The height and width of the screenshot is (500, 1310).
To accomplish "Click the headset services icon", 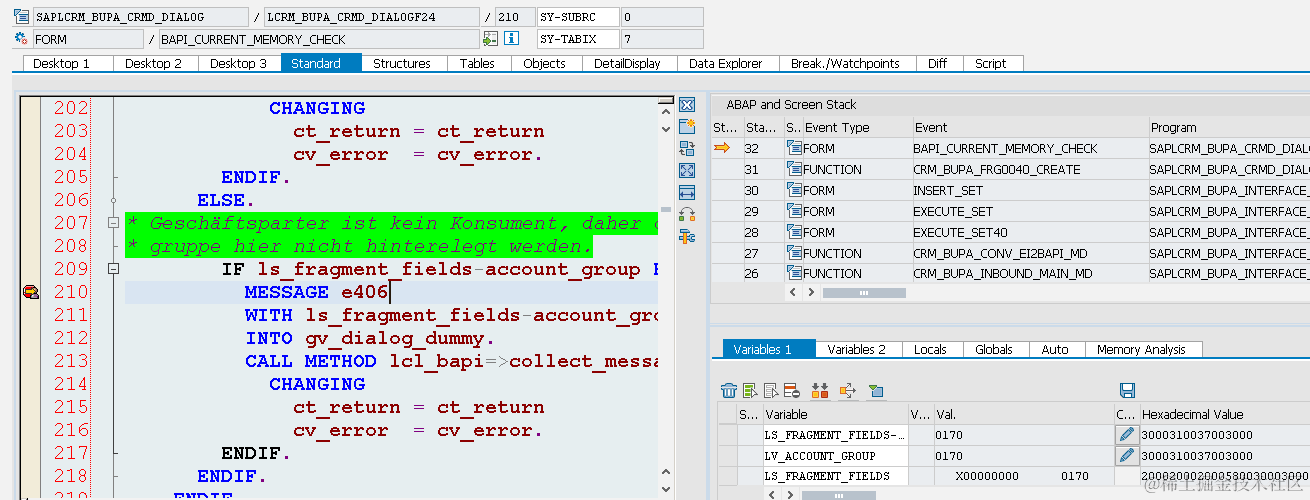I will (687, 215).
